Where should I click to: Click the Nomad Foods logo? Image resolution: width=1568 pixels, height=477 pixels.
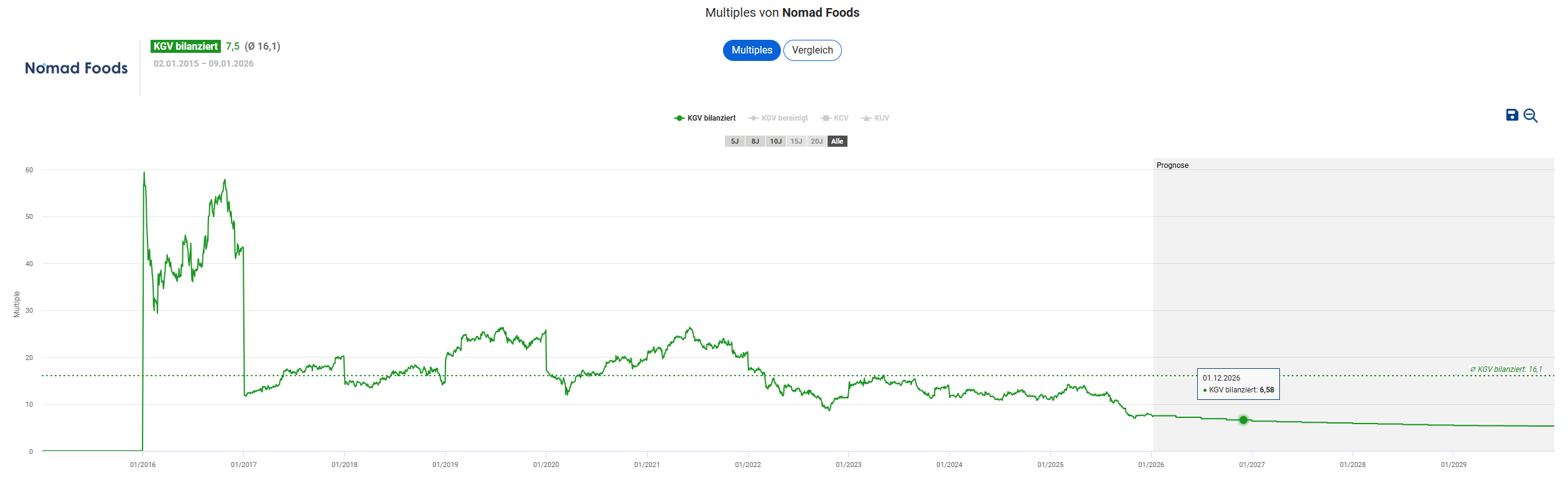point(76,68)
